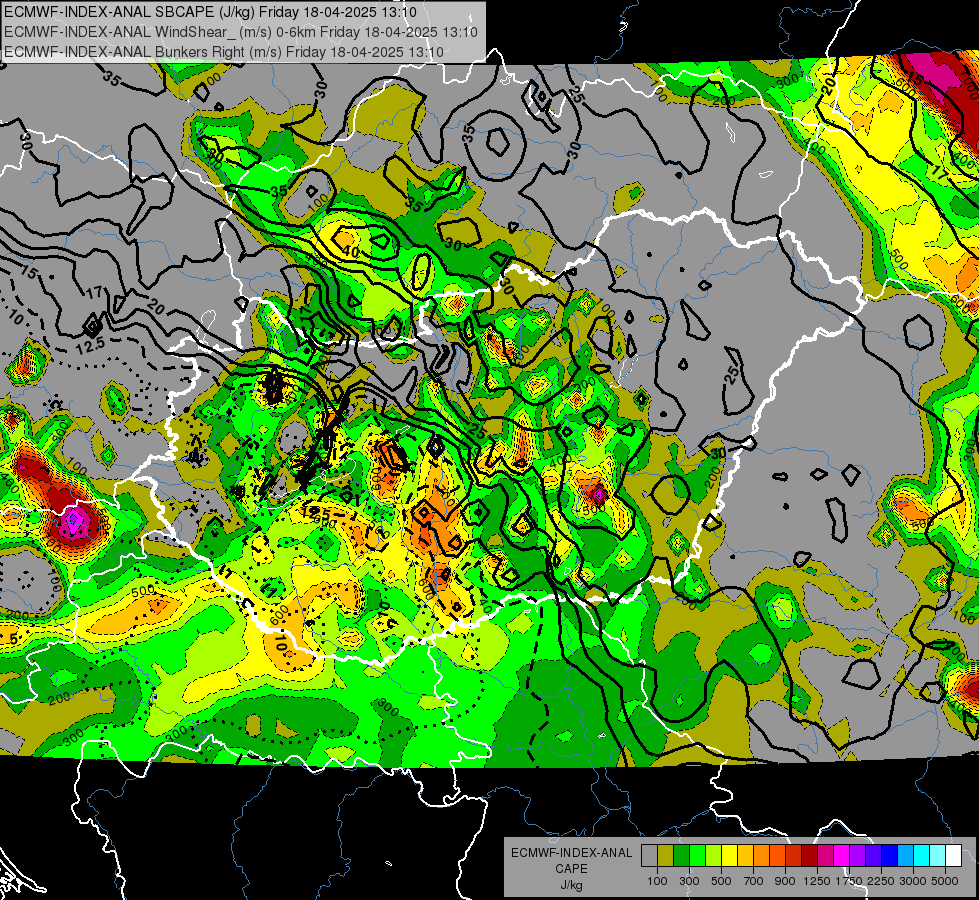This screenshot has width=979, height=900.
Task: Click the gray swatch in CAPE legend
Action: (x=649, y=856)
